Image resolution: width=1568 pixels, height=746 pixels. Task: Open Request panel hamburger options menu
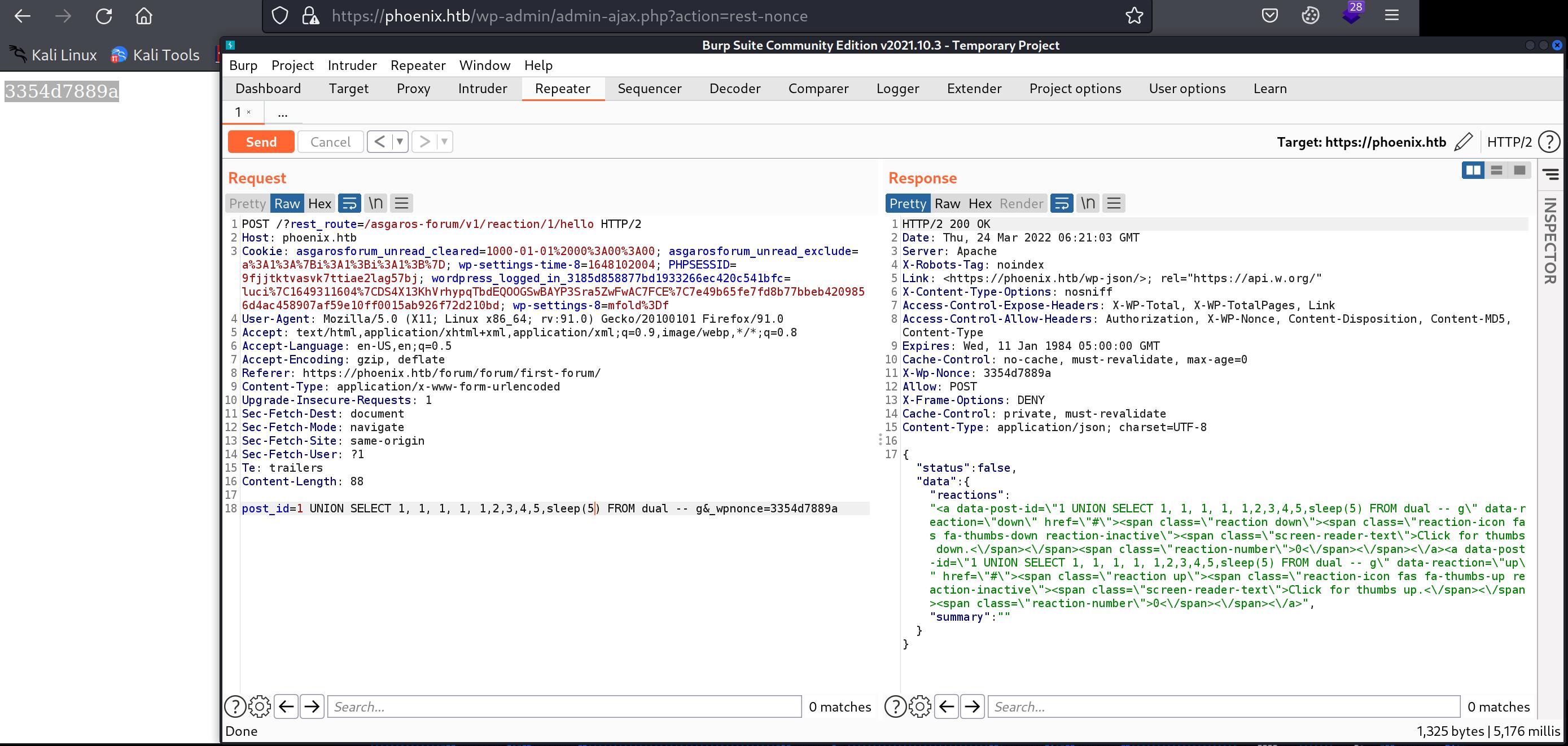401,203
